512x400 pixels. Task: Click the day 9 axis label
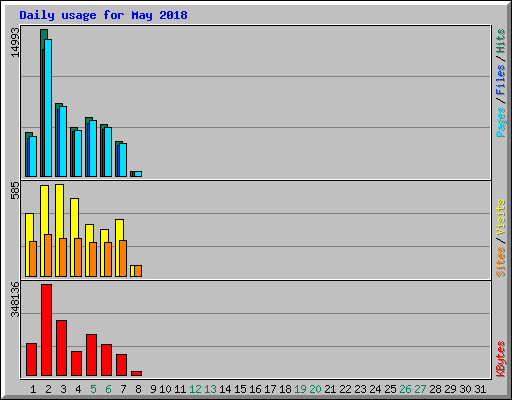pyautogui.click(x=153, y=389)
